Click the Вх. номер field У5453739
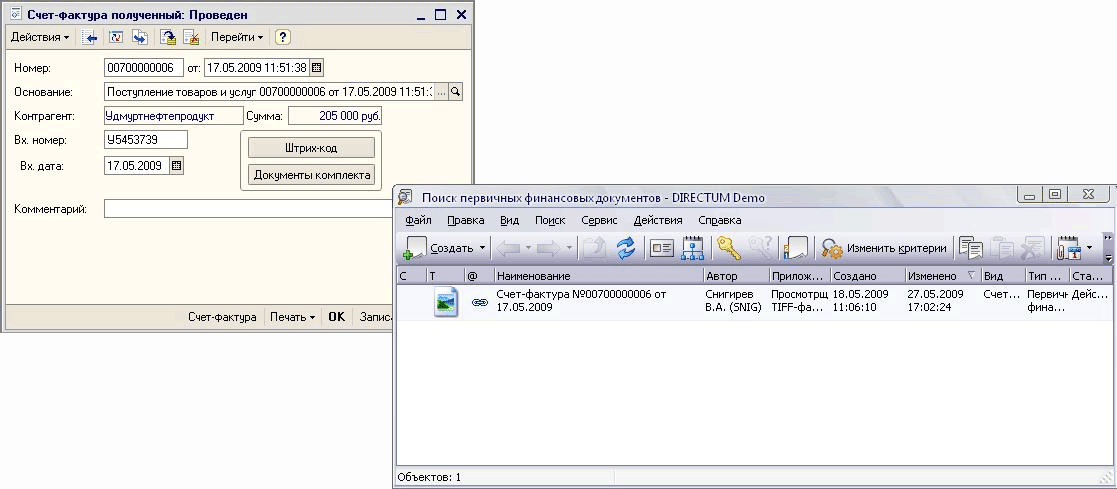1117x489 pixels. pyautogui.click(x=146, y=140)
